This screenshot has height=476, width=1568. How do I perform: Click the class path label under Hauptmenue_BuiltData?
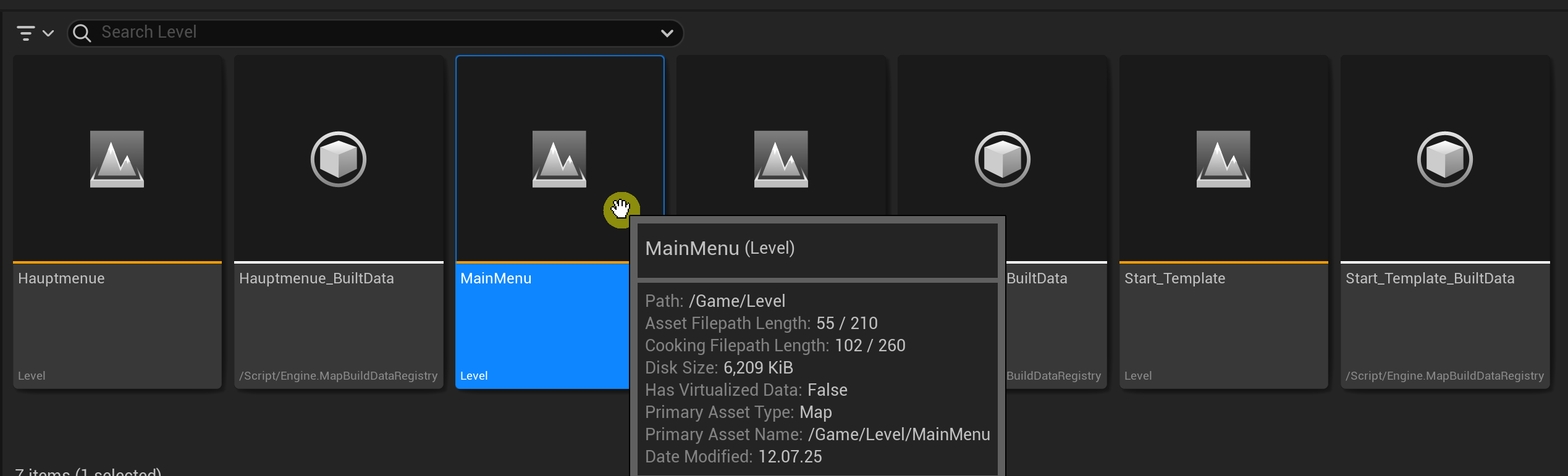338,376
